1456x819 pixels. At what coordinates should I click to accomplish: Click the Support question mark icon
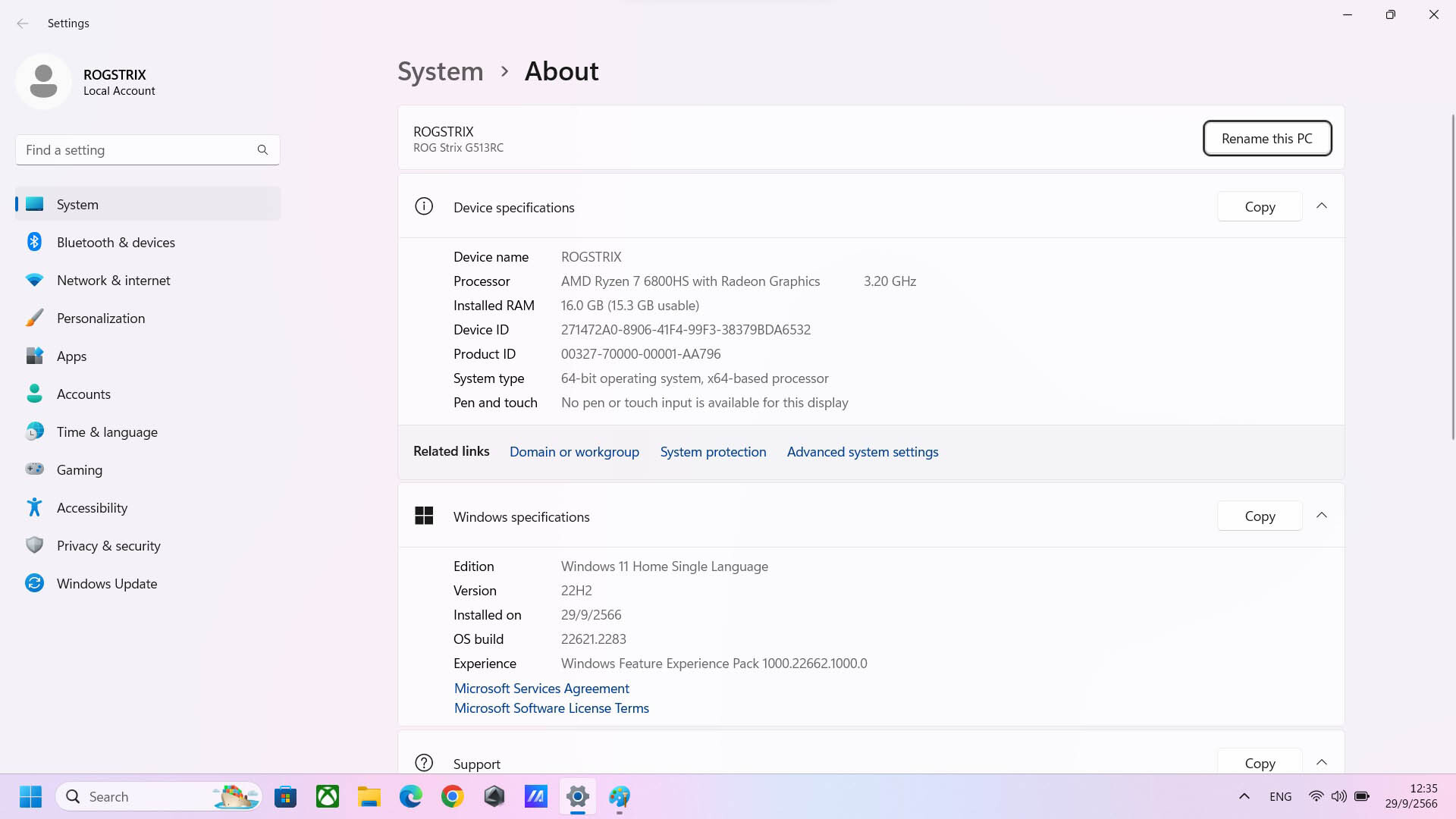coord(424,763)
